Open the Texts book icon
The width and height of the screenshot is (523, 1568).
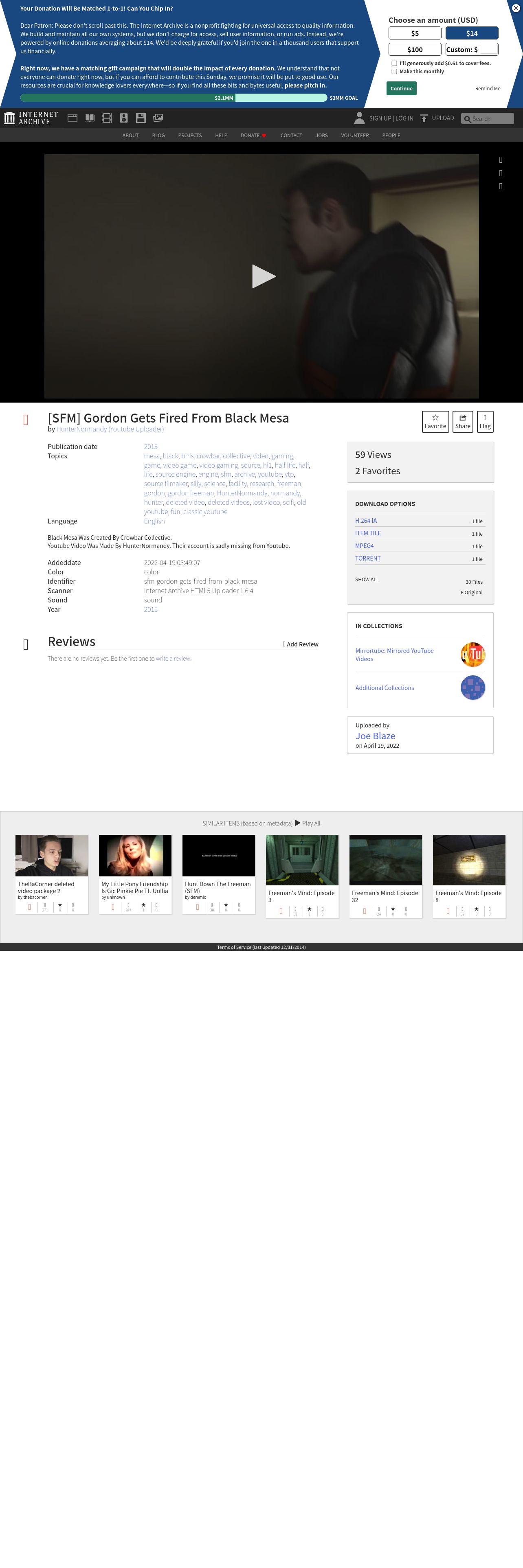coord(90,118)
